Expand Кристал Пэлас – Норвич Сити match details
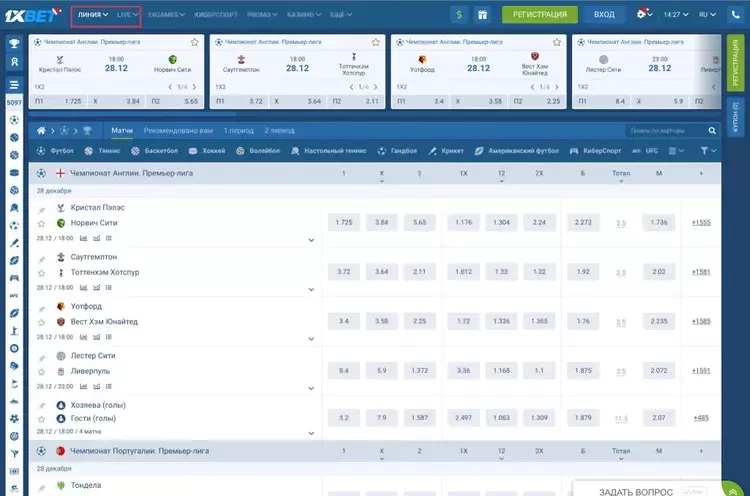 point(311,240)
